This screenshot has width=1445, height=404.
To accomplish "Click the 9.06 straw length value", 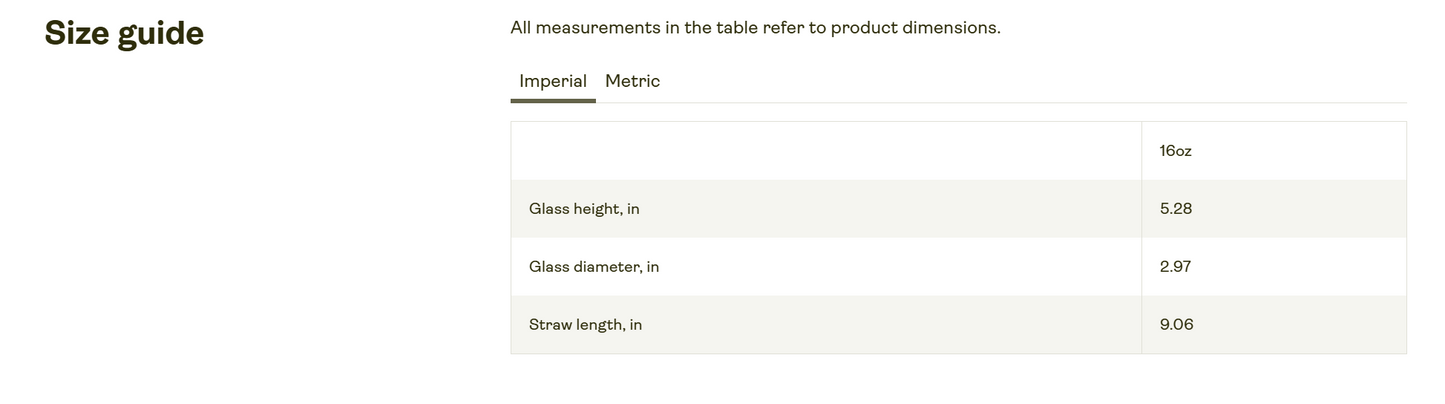I will click(x=1176, y=325).
